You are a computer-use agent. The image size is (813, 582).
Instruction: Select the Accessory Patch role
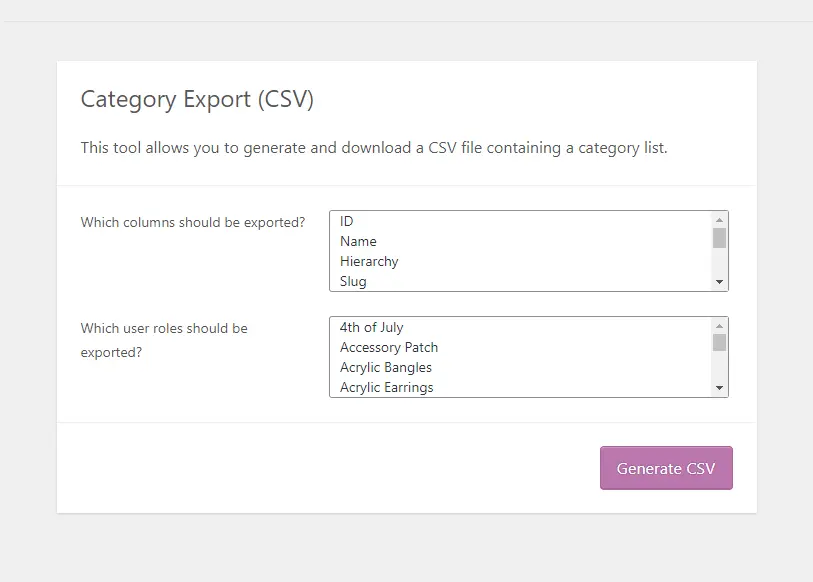click(389, 347)
